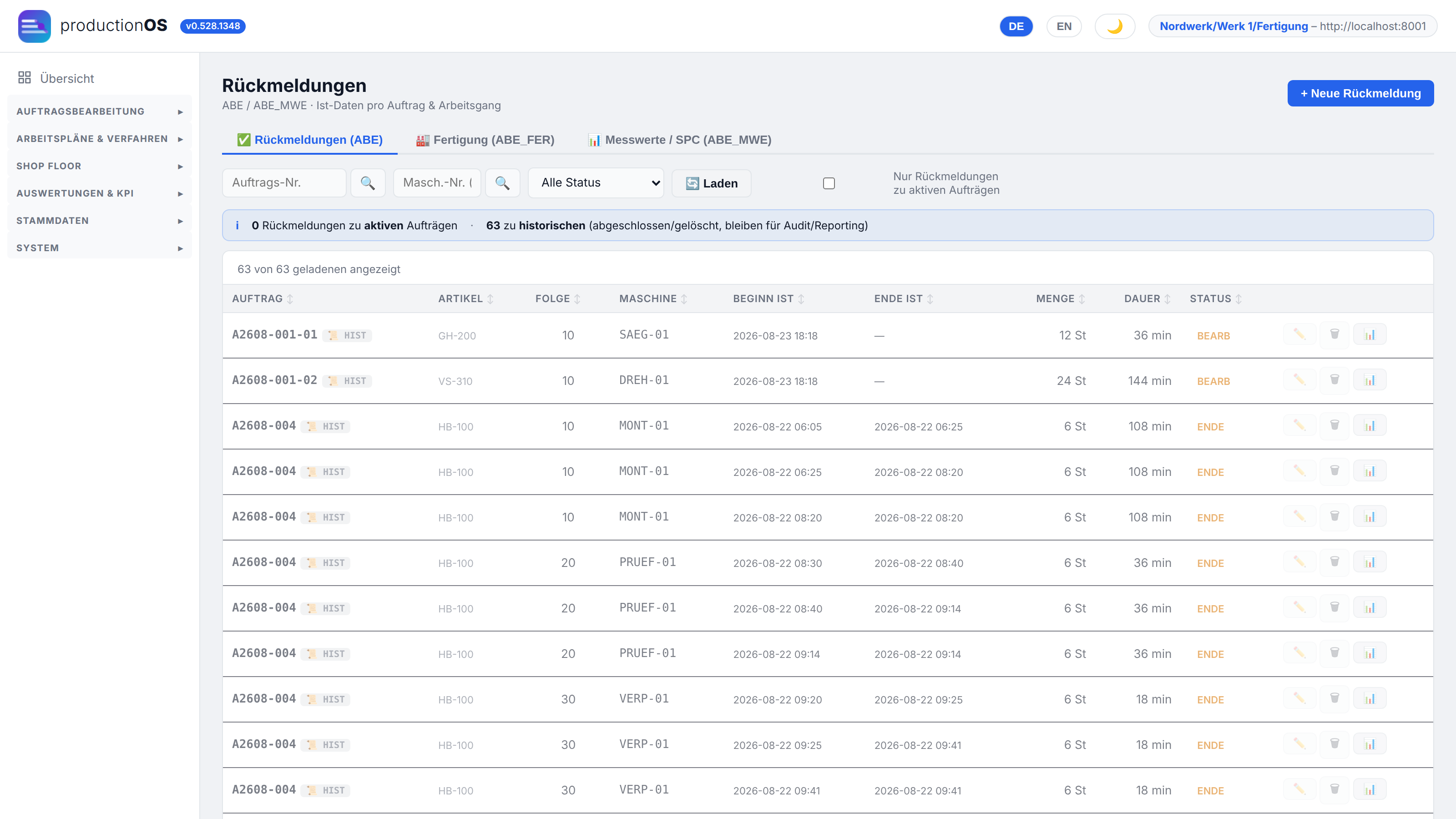Click the machine number search magnifier
Image resolution: width=1456 pixels, height=819 pixels.
tap(502, 182)
